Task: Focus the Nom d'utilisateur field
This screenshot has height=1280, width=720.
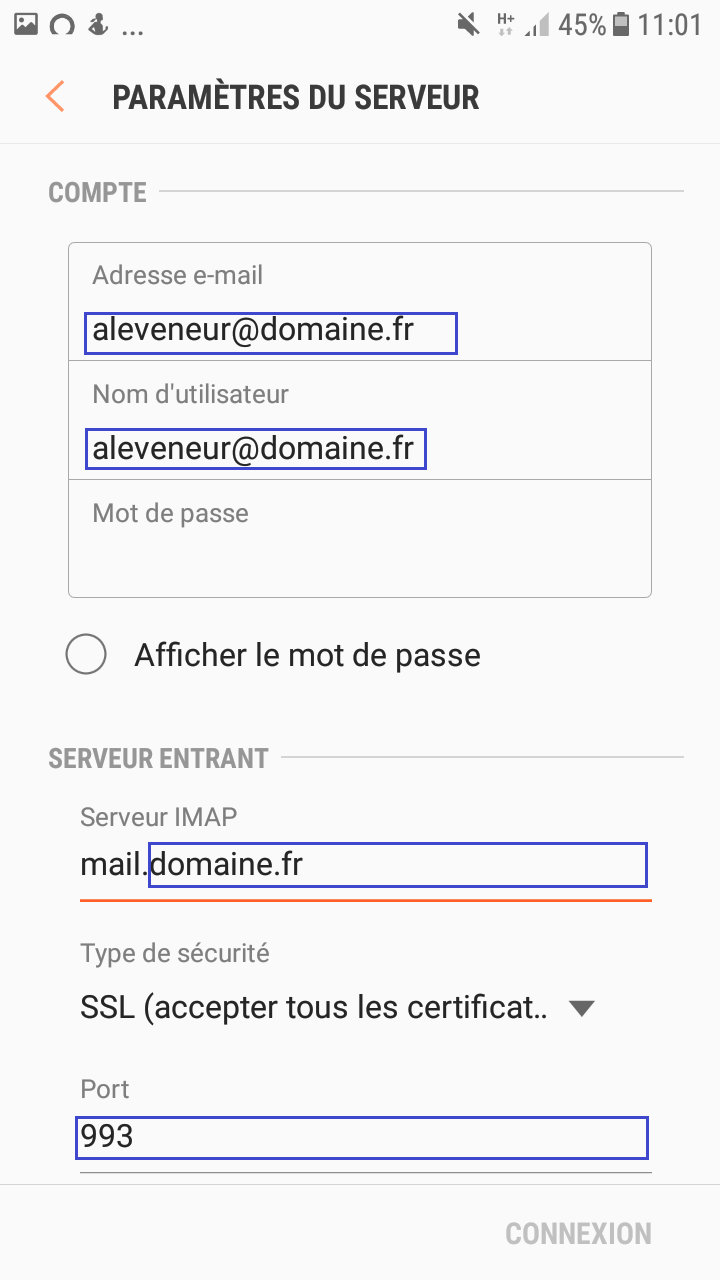Action: tap(360, 420)
